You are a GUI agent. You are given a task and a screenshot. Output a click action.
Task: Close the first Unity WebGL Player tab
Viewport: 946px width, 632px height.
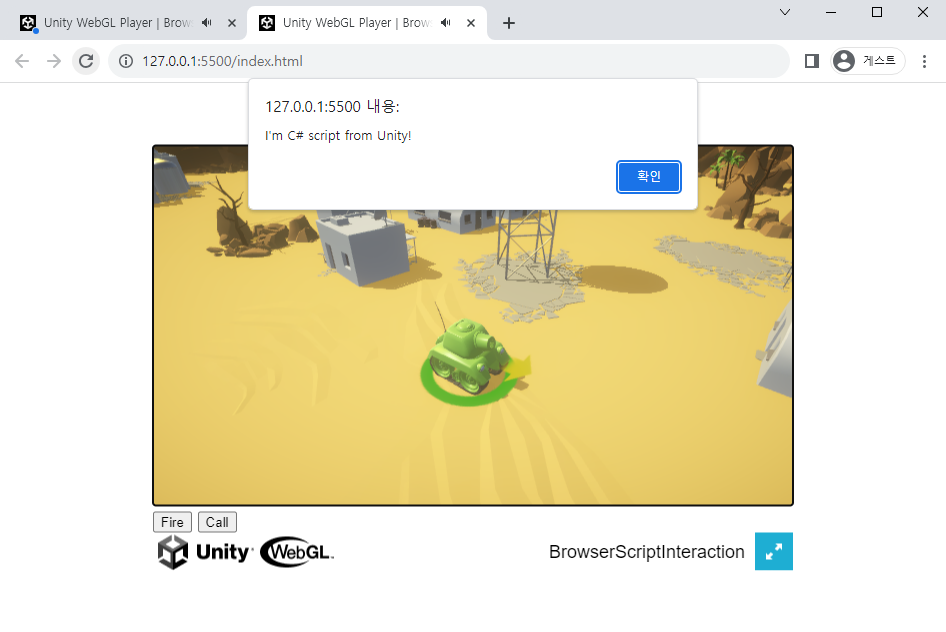tap(232, 23)
